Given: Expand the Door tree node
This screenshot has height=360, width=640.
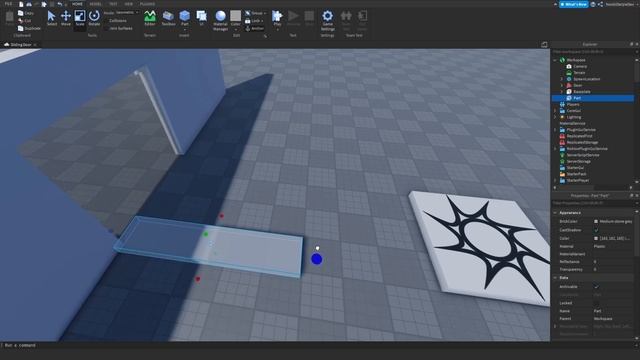Looking at the screenshot, I should coord(562,85).
